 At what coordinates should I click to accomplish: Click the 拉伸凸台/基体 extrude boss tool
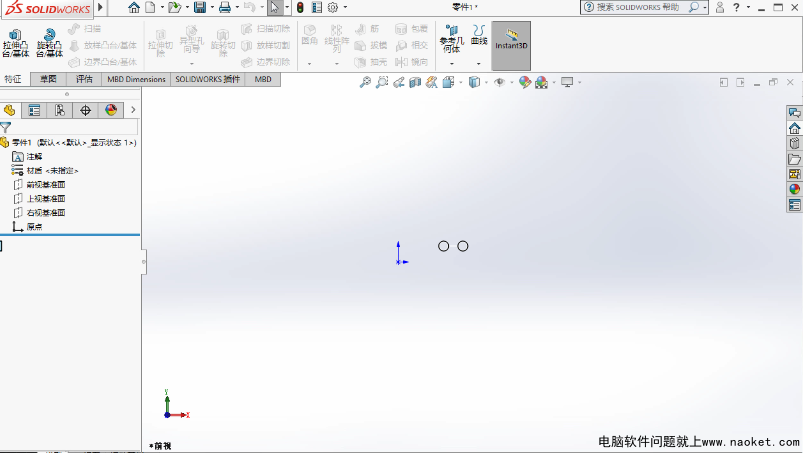coord(17,44)
